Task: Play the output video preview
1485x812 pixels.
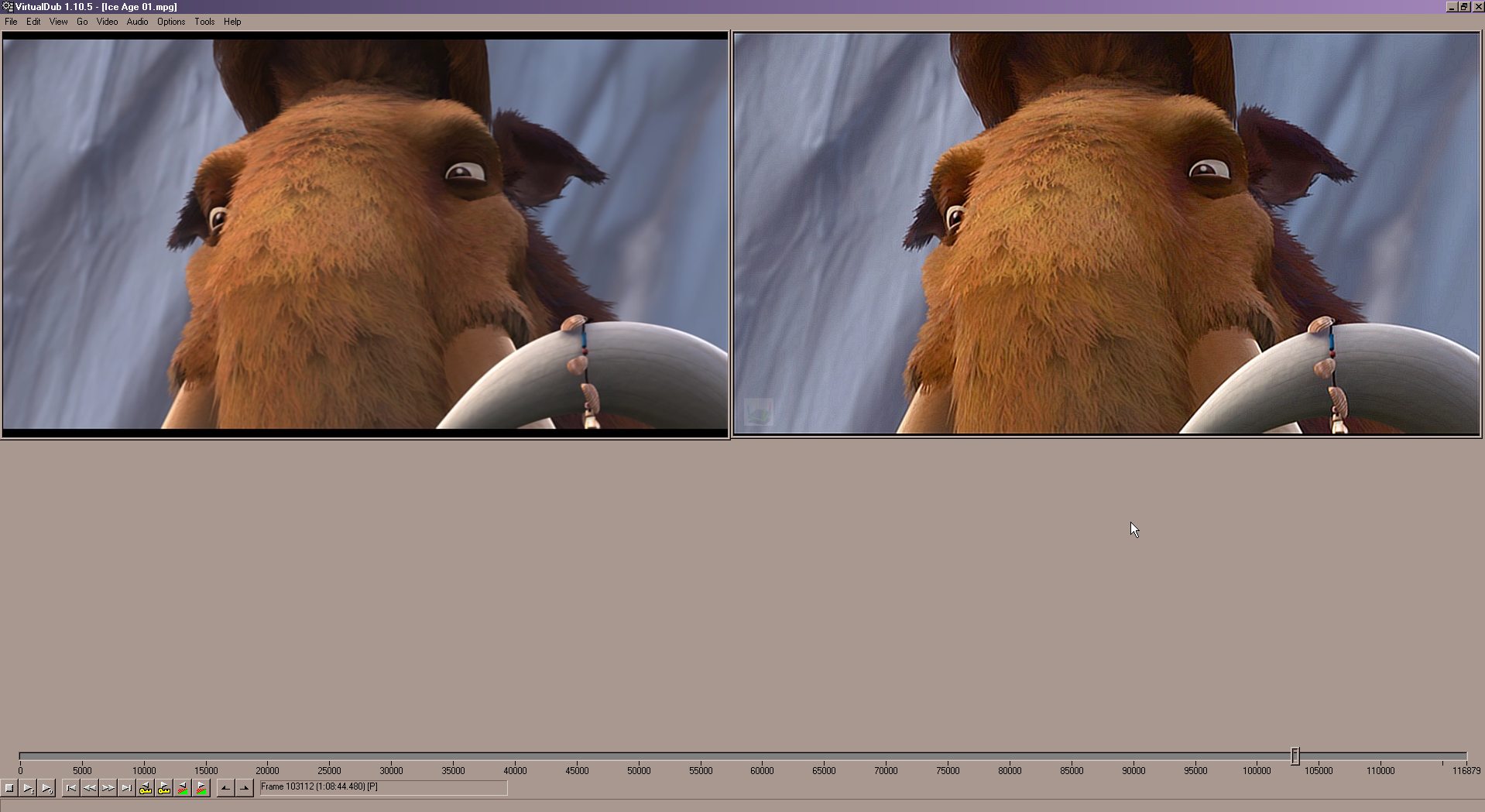Action: tap(46, 788)
